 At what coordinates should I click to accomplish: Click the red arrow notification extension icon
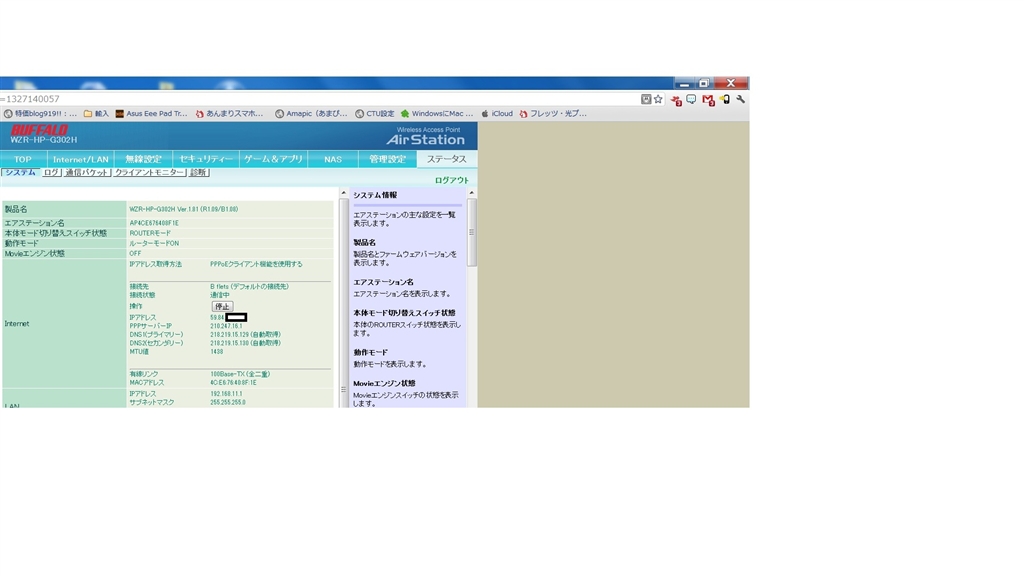676,100
